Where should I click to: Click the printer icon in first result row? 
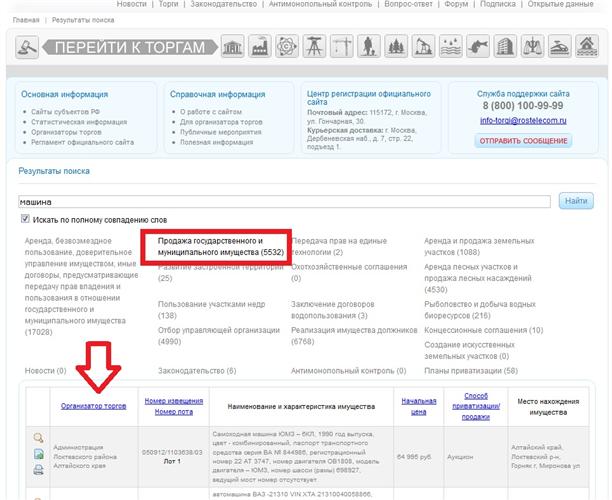tap(38, 467)
